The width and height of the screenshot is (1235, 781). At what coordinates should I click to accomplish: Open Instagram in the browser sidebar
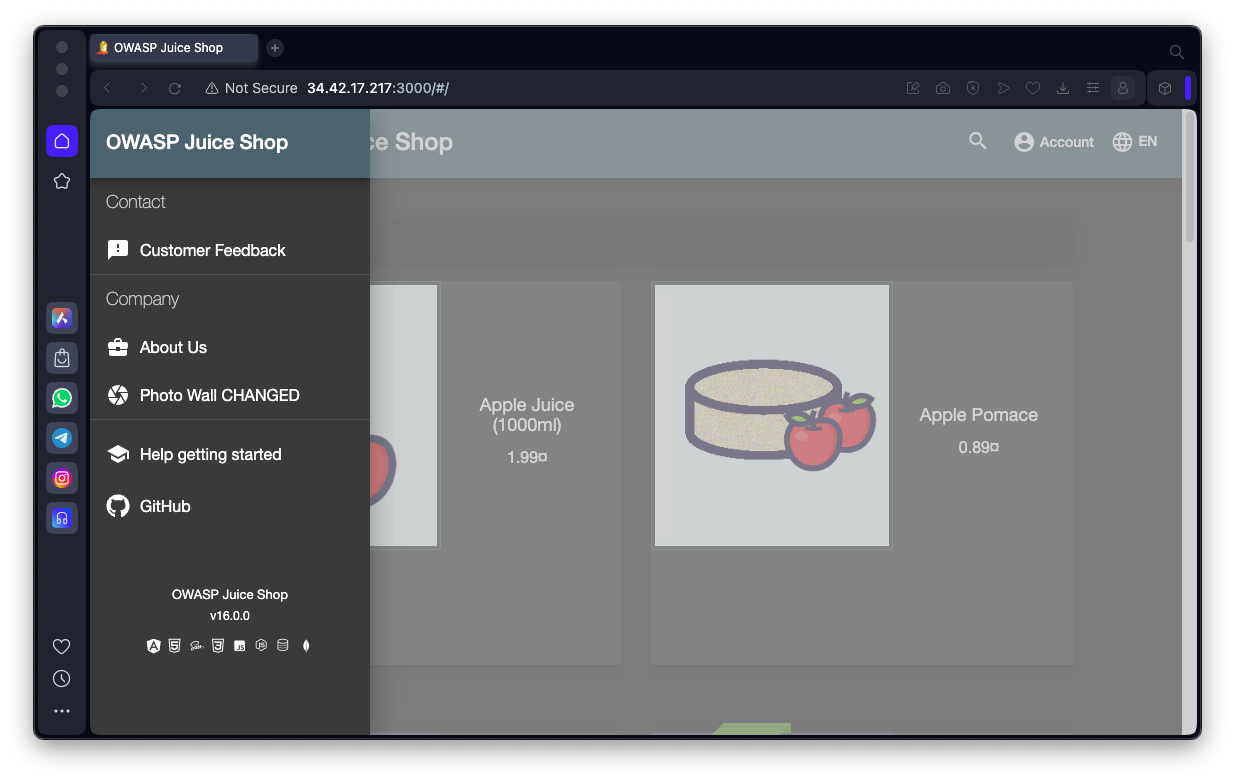[x=62, y=478]
